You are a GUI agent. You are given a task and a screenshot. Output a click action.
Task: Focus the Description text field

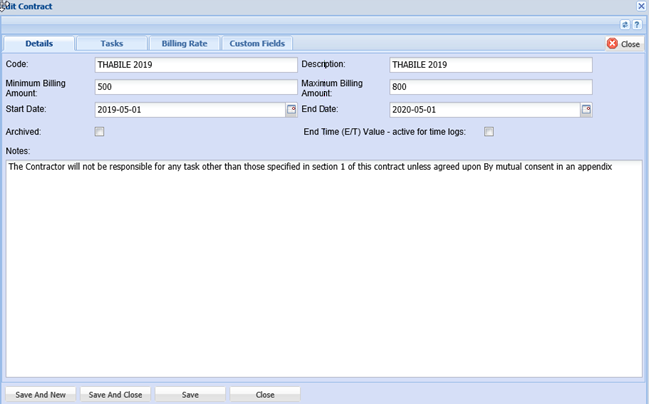(x=490, y=65)
